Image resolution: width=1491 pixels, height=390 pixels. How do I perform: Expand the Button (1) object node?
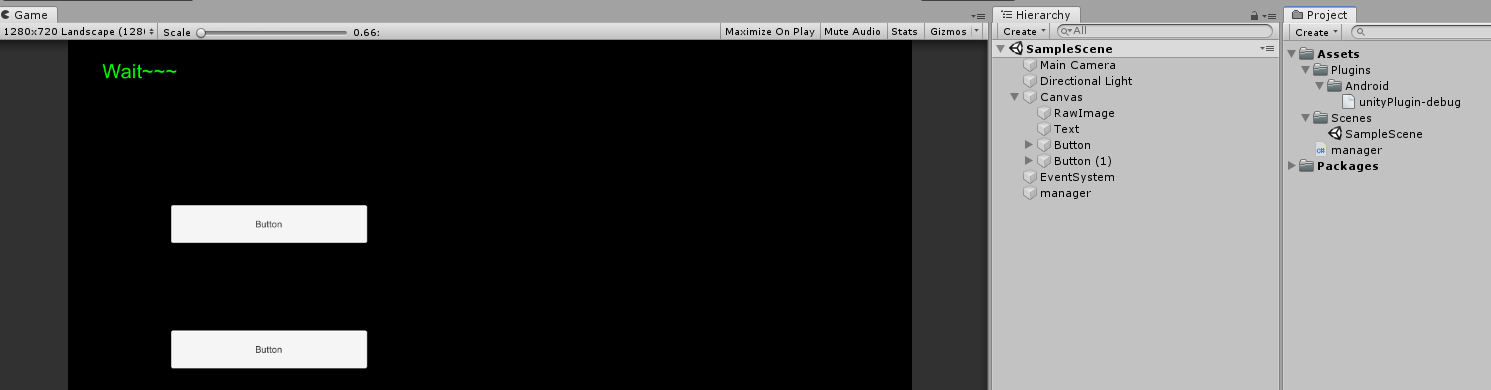(1029, 161)
